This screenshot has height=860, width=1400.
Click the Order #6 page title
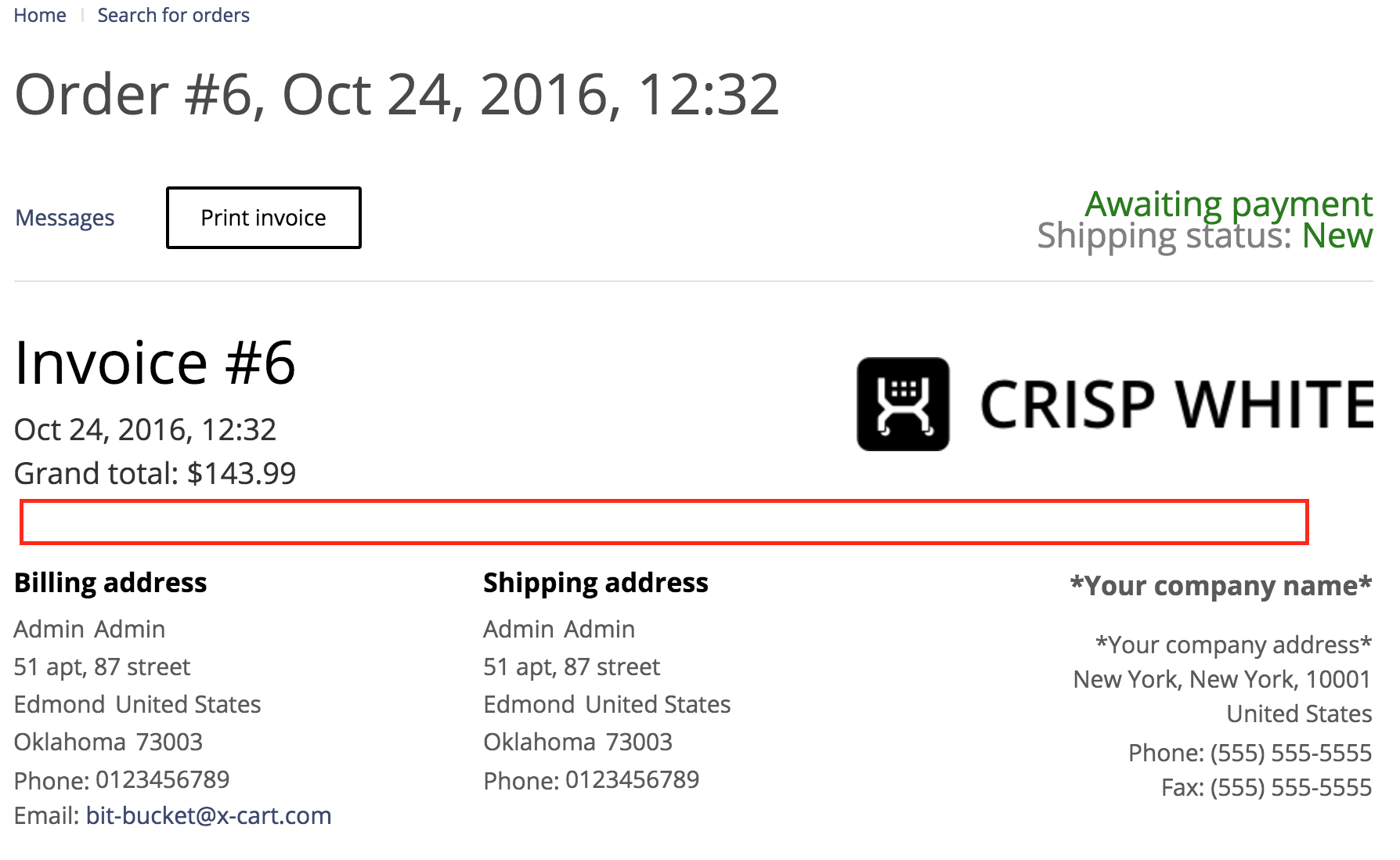click(396, 95)
